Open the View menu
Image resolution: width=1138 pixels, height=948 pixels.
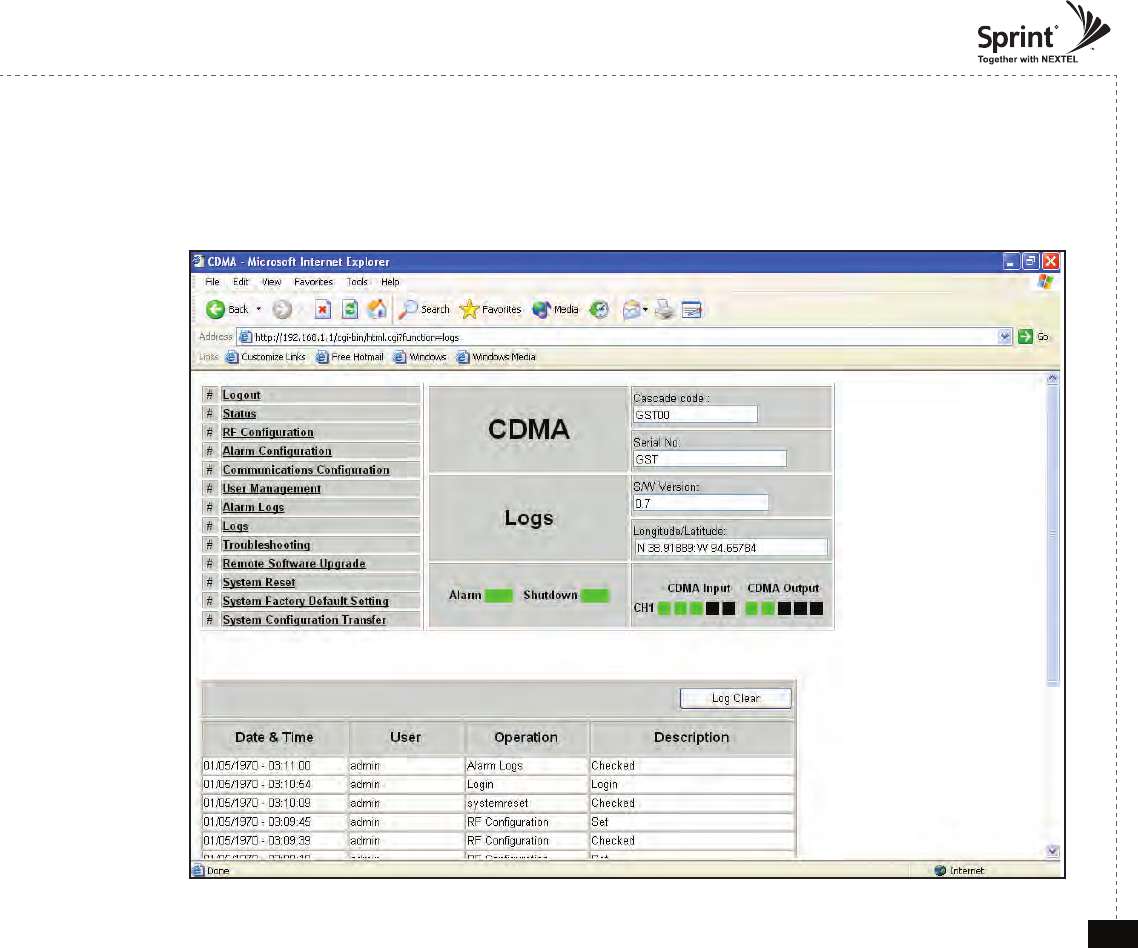point(271,282)
